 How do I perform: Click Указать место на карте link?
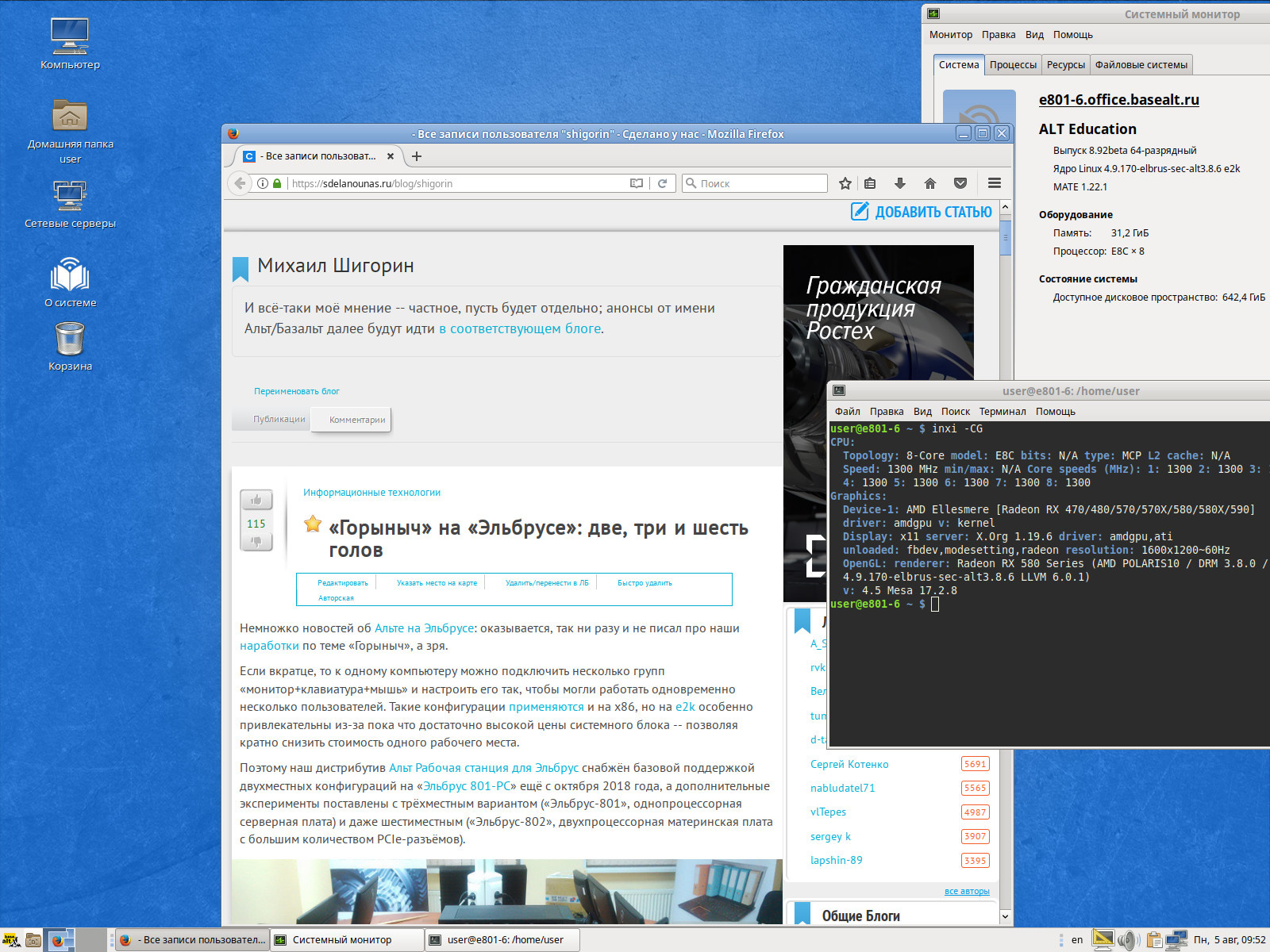click(x=437, y=583)
